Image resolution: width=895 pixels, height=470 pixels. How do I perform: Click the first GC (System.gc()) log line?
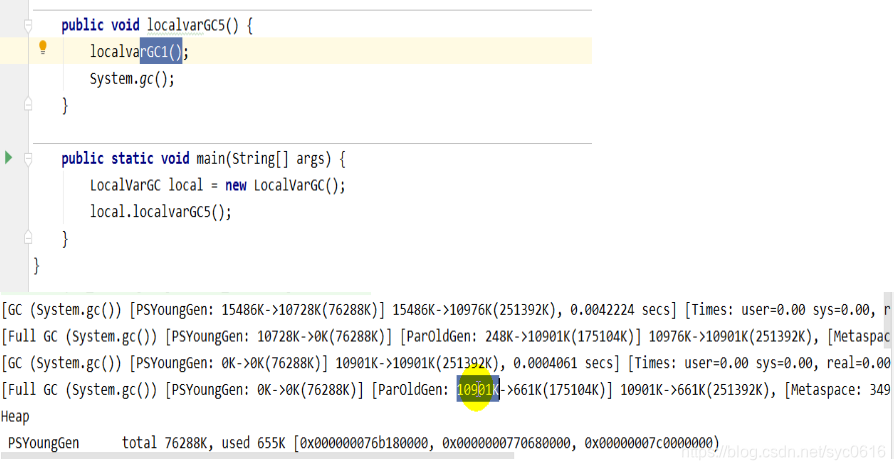446,310
